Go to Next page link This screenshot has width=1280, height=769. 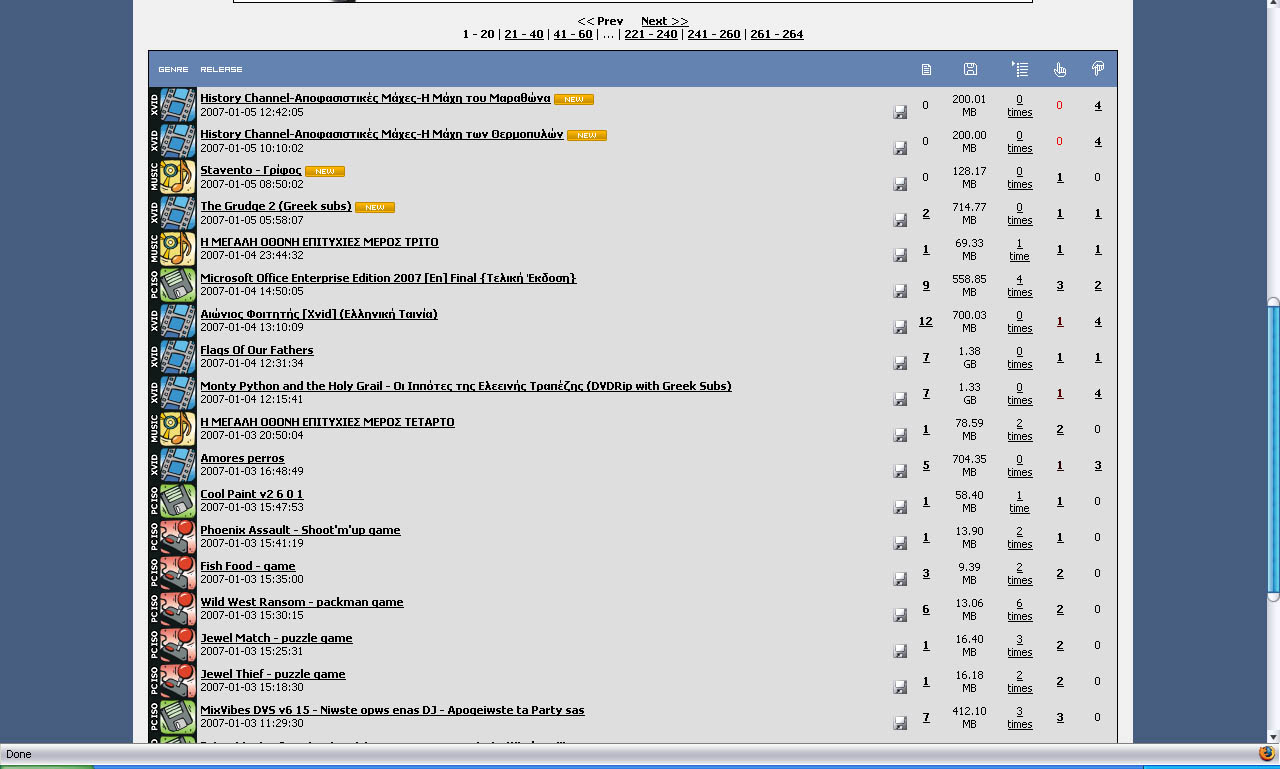(664, 21)
